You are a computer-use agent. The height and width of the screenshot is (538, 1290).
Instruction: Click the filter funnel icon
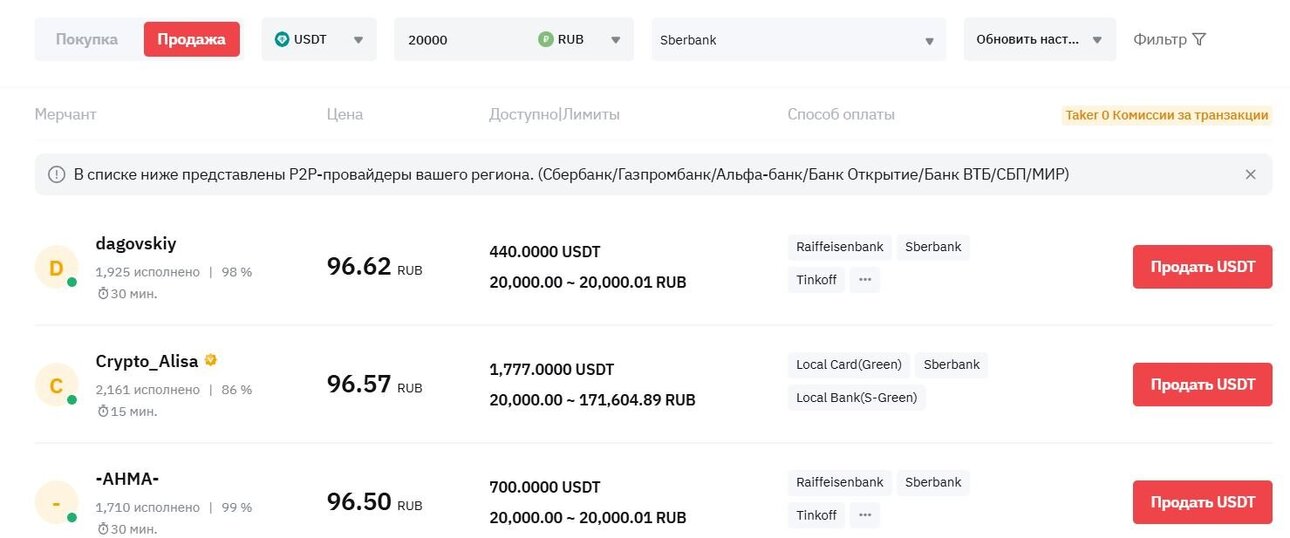coord(1200,40)
